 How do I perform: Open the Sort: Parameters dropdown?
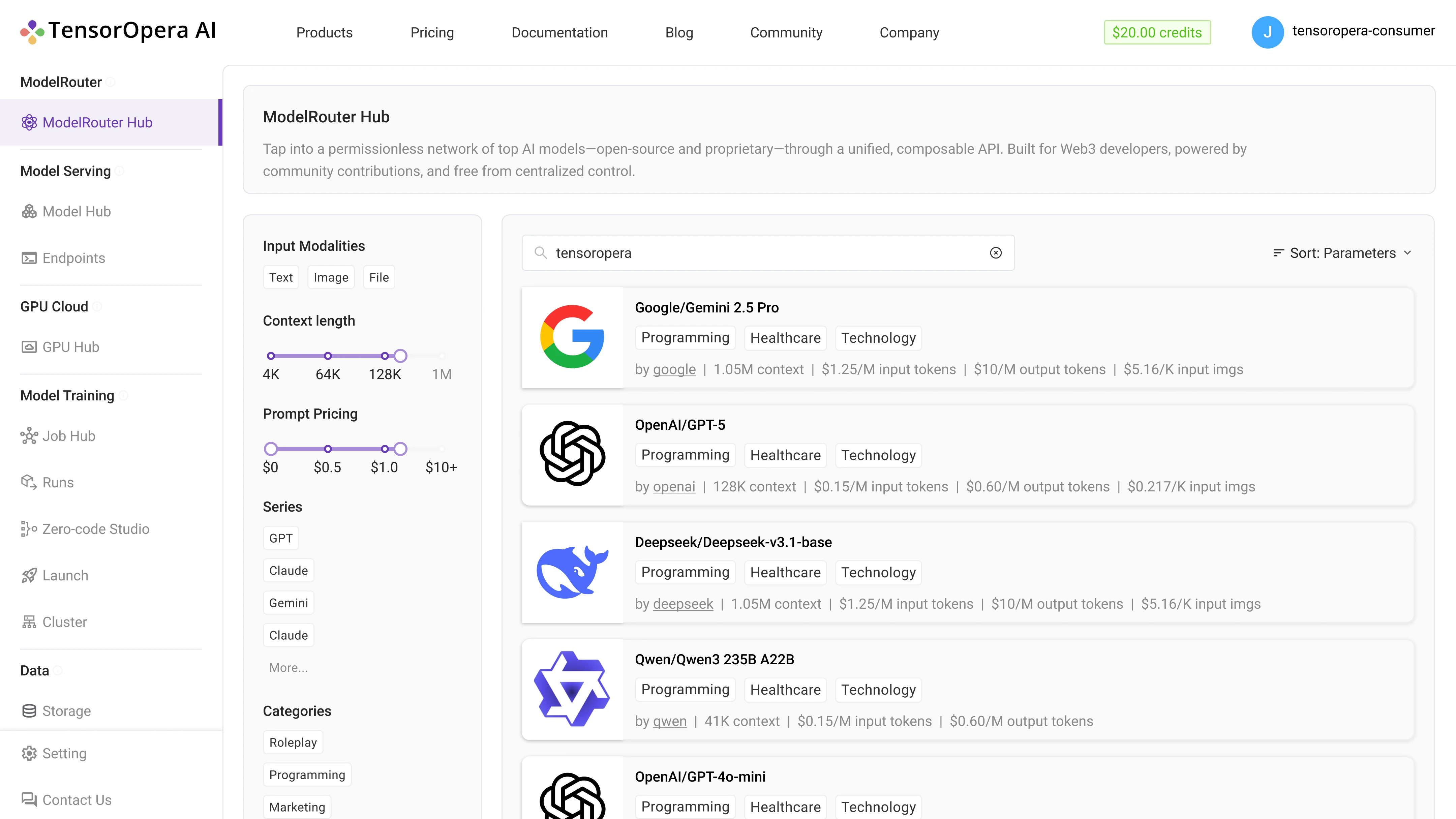[1342, 253]
